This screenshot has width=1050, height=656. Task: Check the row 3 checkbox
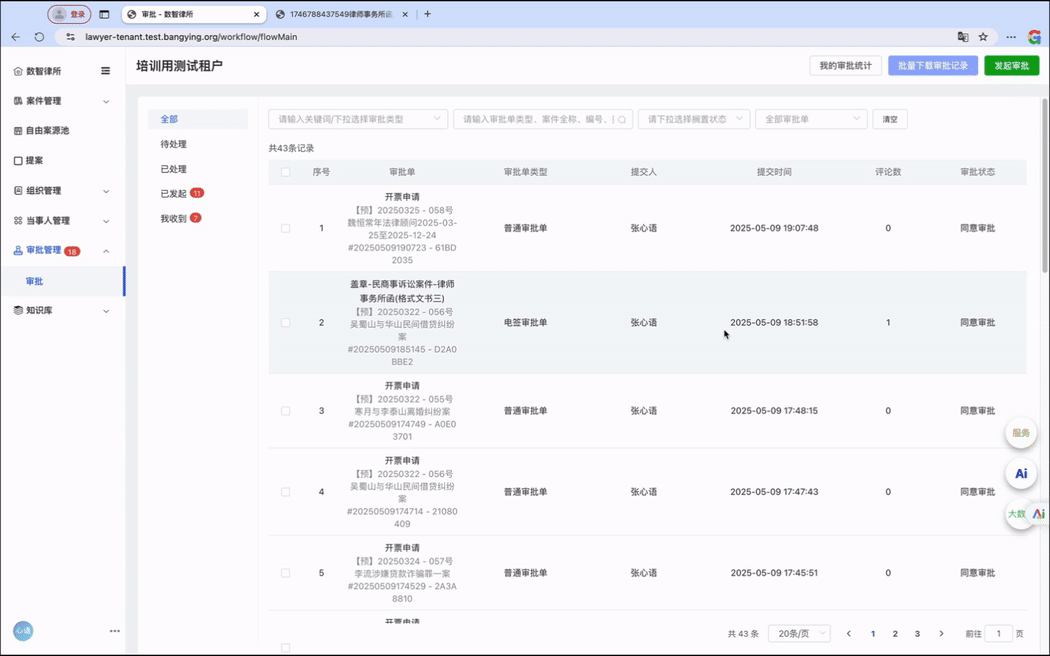(x=285, y=411)
